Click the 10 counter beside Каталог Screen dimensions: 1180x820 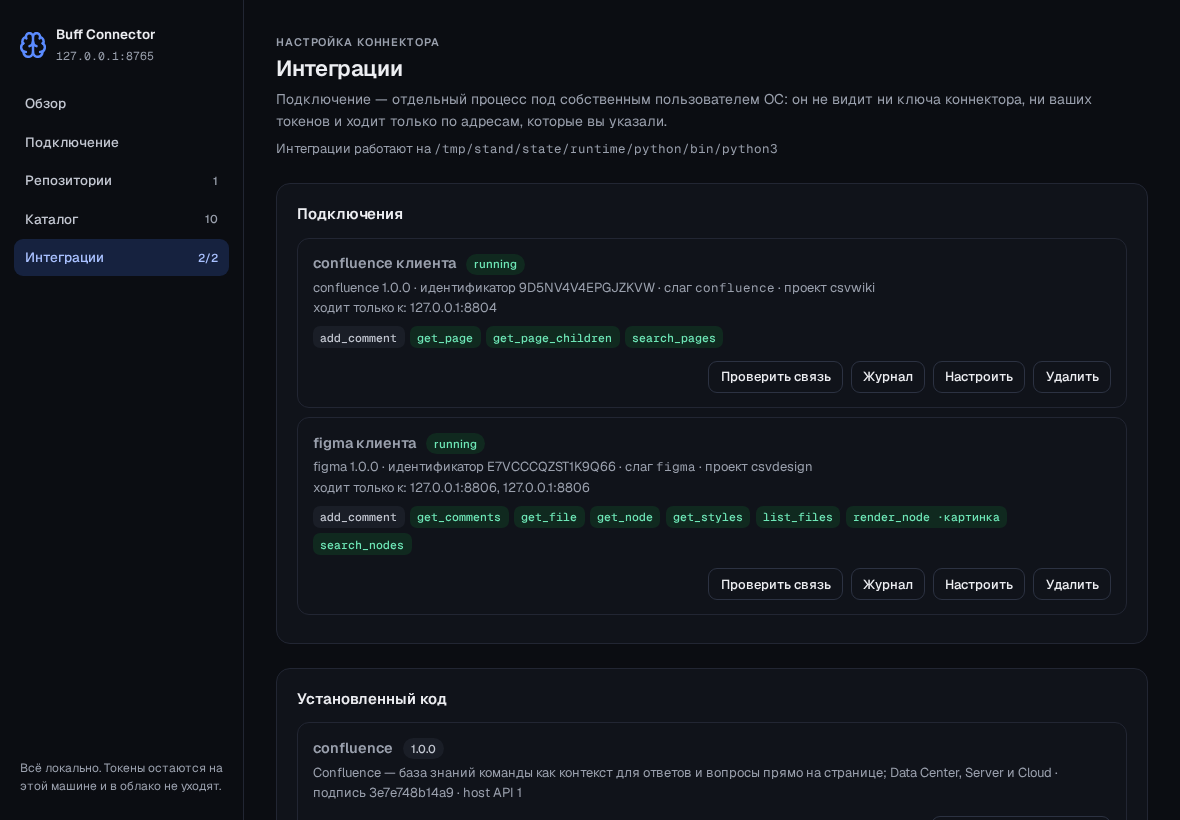(x=211, y=219)
